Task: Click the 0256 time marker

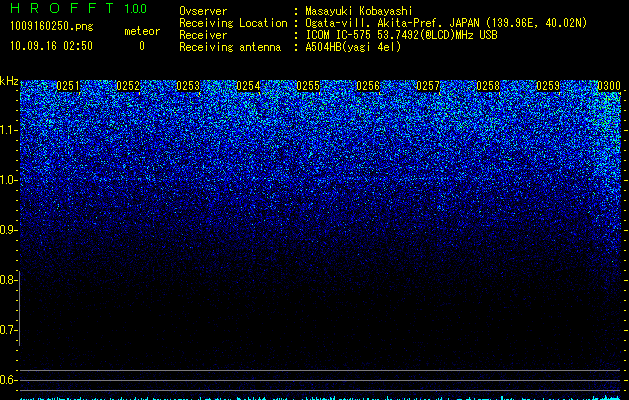Action: [x=368, y=86]
